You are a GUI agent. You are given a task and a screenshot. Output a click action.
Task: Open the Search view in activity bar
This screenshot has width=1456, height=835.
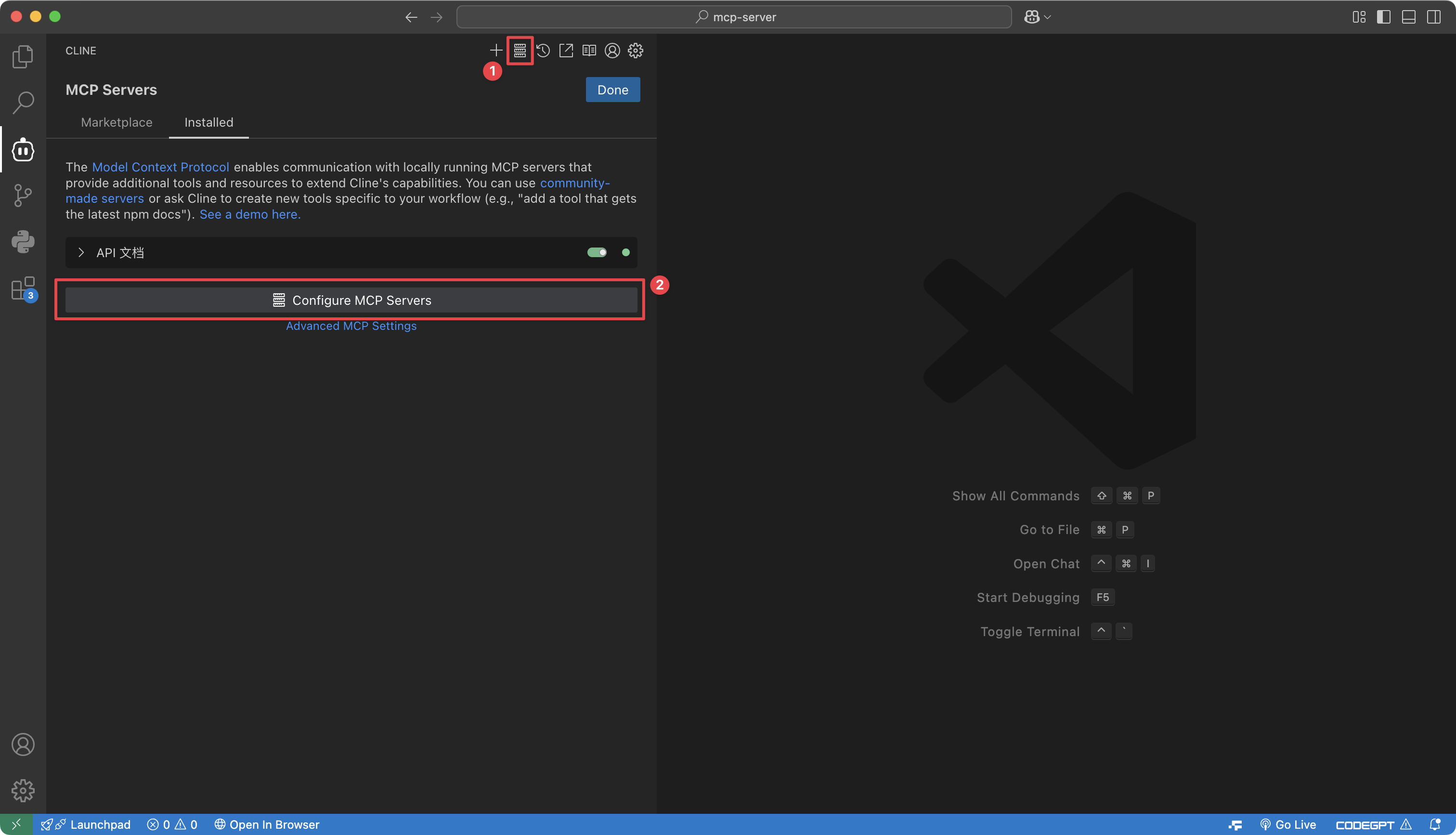(23, 103)
